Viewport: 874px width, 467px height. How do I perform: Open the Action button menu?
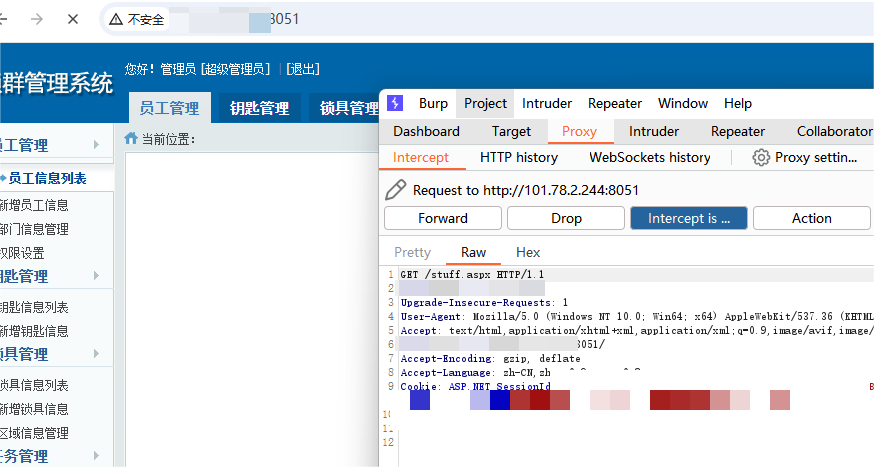pos(812,218)
